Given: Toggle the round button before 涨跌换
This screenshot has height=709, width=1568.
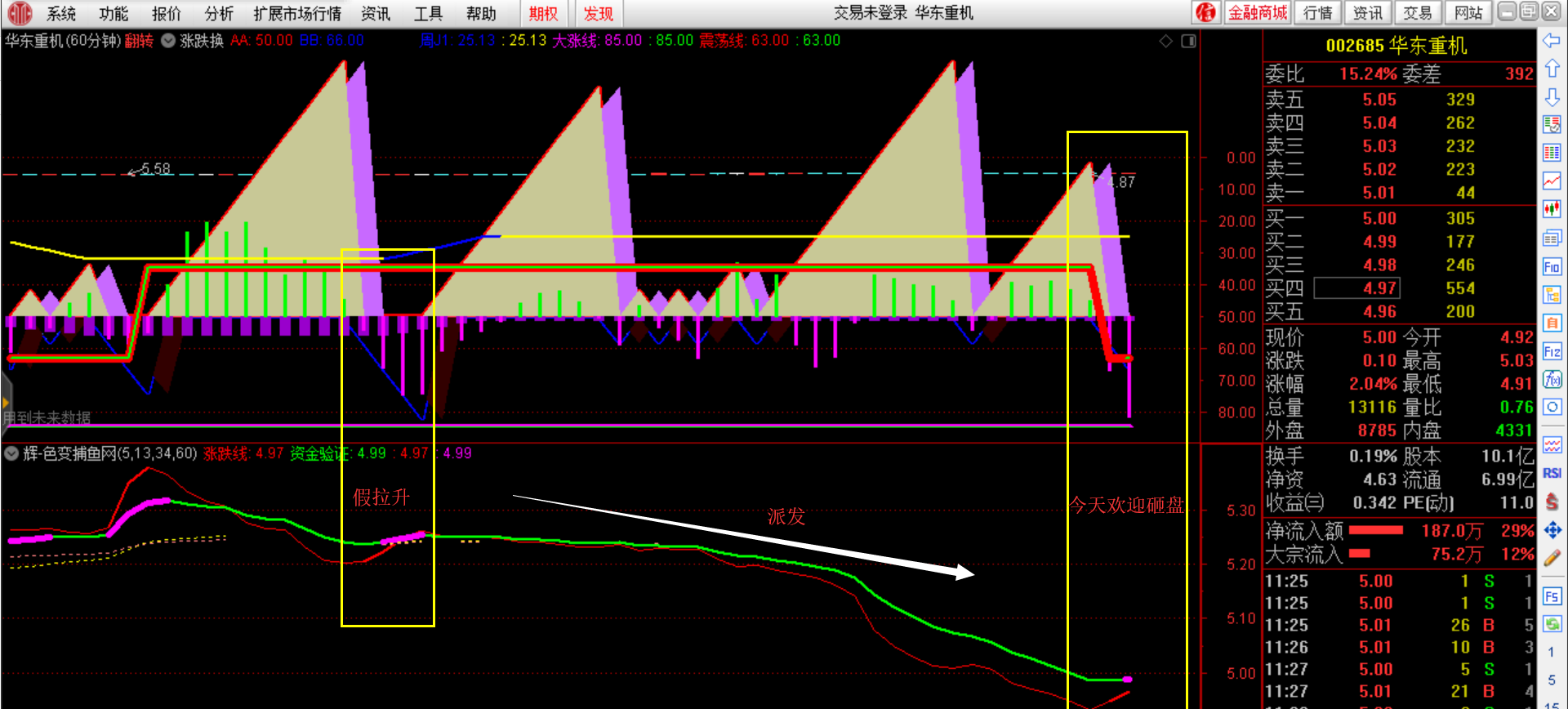Looking at the screenshot, I should click(168, 41).
